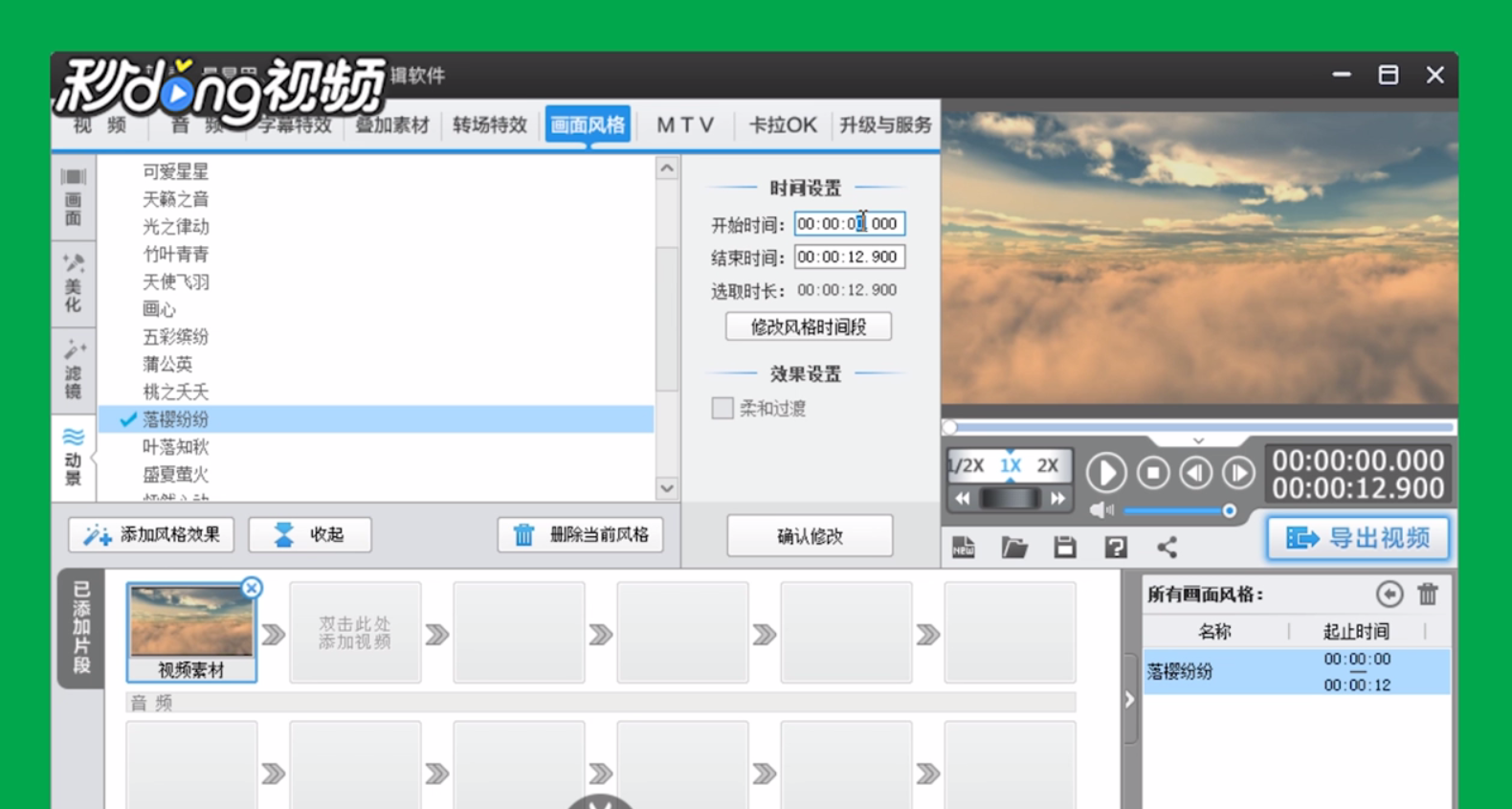The height and width of the screenshot is (809, 1512).
Task: Select 画心 in style list
Action: pyautogui.click(x=159, y=309)
